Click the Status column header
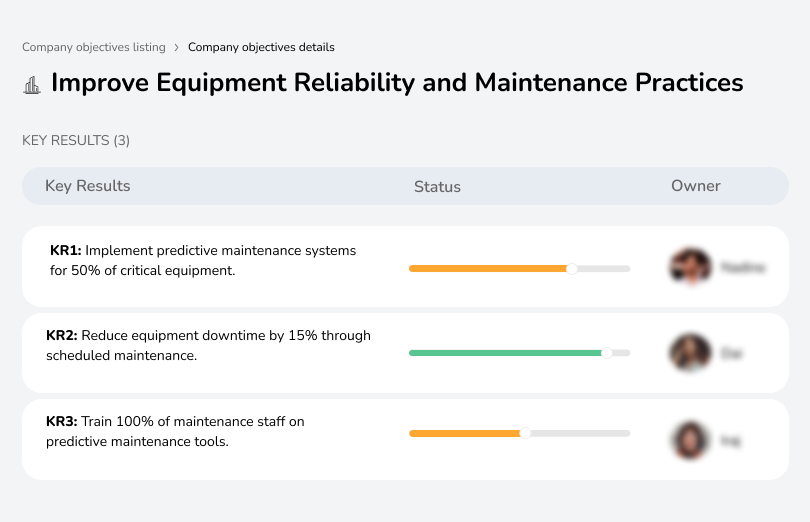This screenshot has width=810, height=522. pos(437,187)
